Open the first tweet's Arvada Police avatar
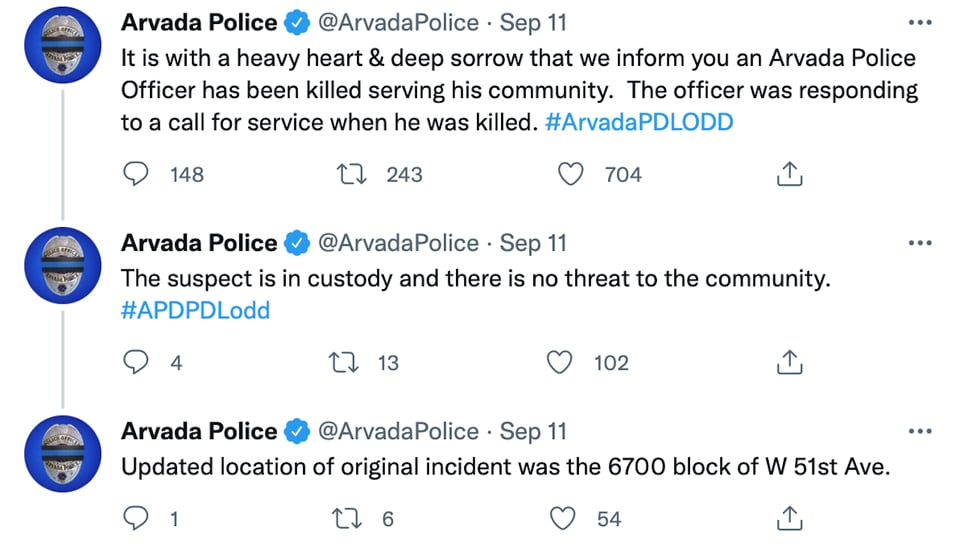 tap(62, 45)
